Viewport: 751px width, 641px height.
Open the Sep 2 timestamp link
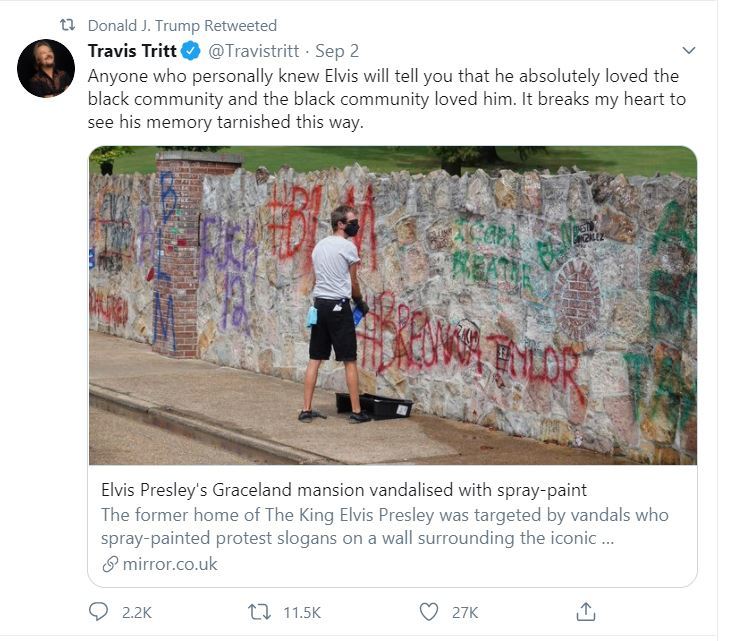[337, 51]
